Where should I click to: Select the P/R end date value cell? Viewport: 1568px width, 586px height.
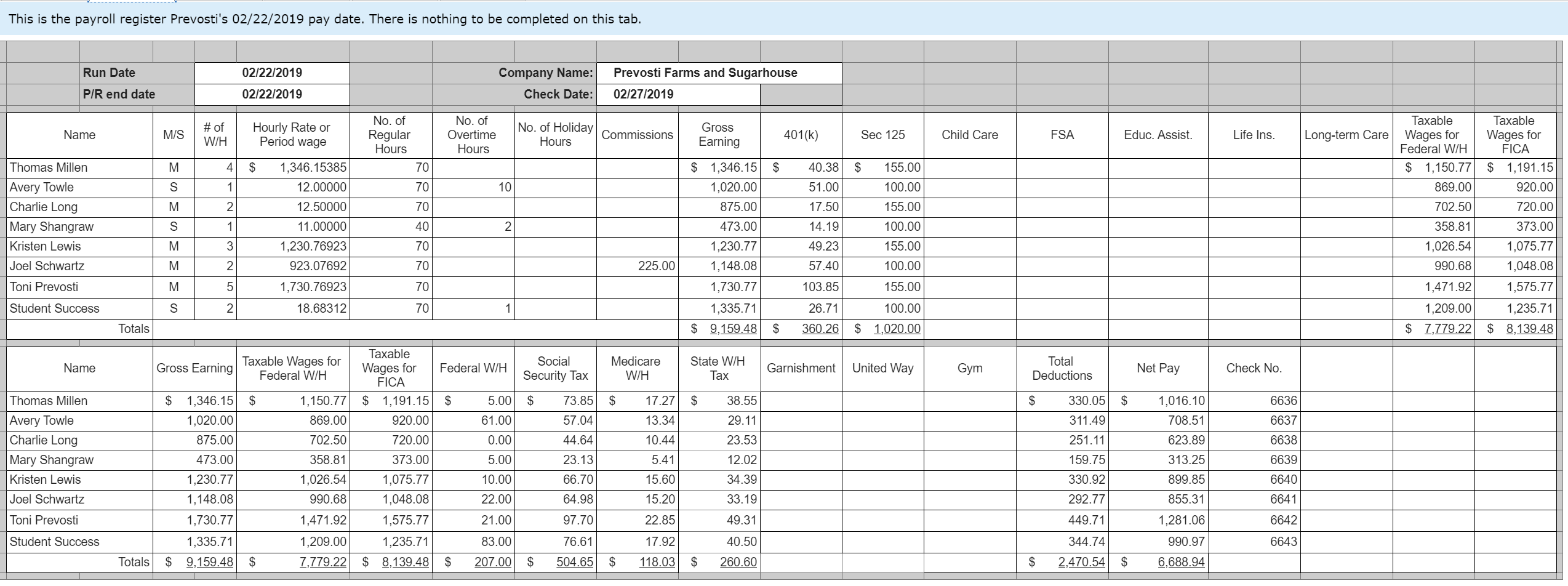pyautogui.click(x=272, y=94)
